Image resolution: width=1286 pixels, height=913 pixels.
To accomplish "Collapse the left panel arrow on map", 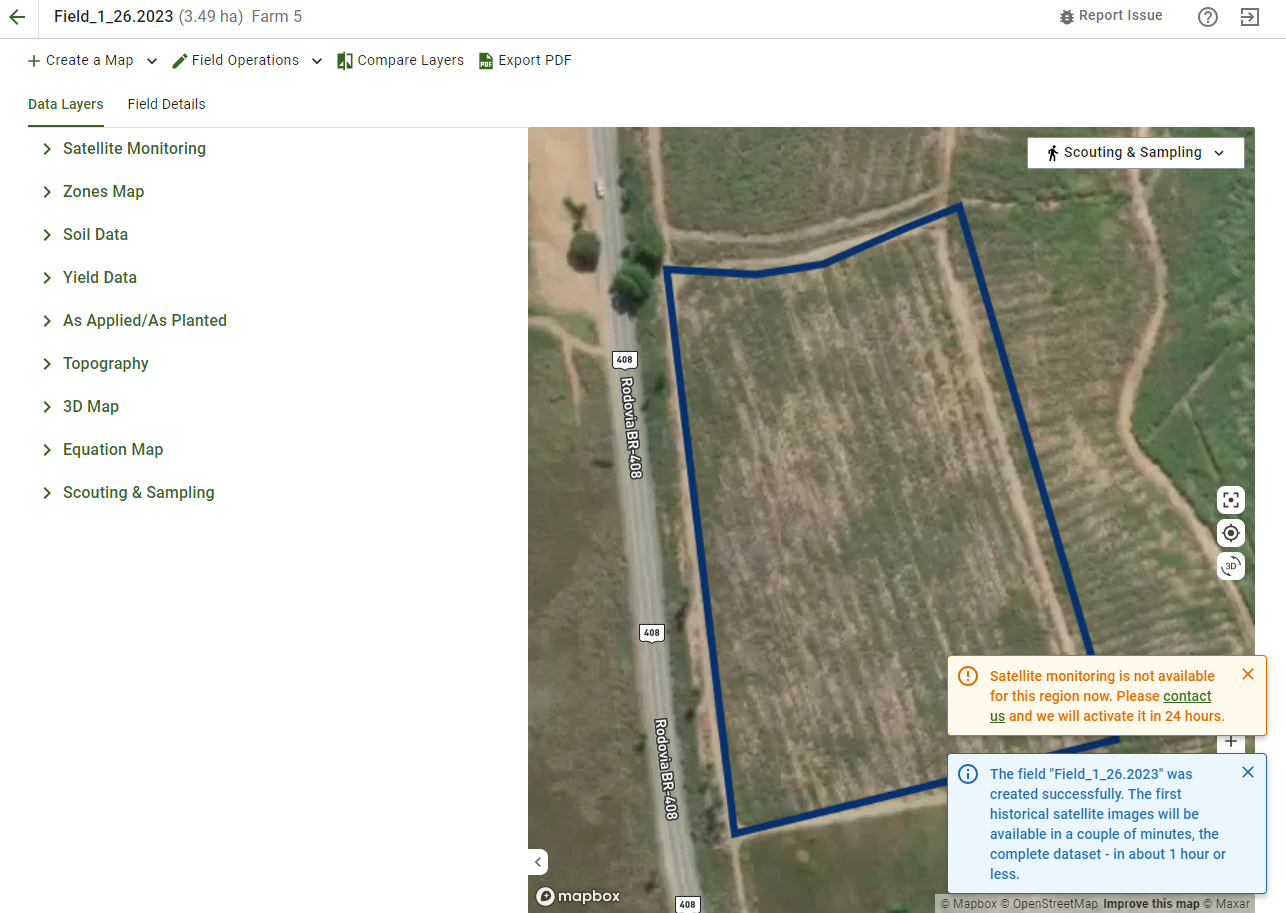I will pyautogui.click(x=538, y=861).
